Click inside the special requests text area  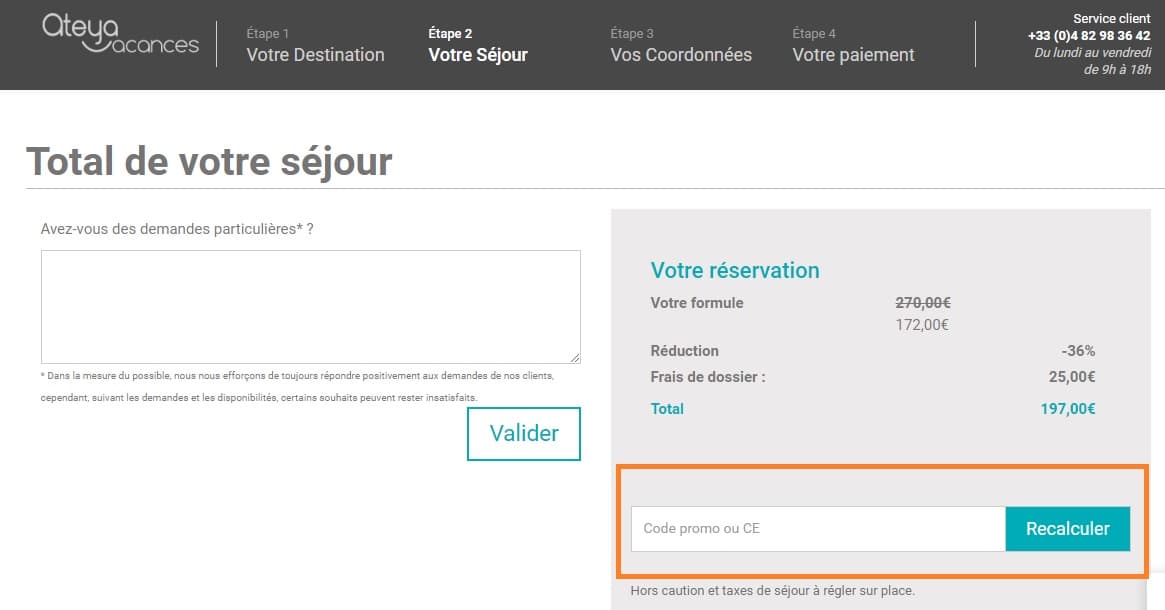point(310,305)
